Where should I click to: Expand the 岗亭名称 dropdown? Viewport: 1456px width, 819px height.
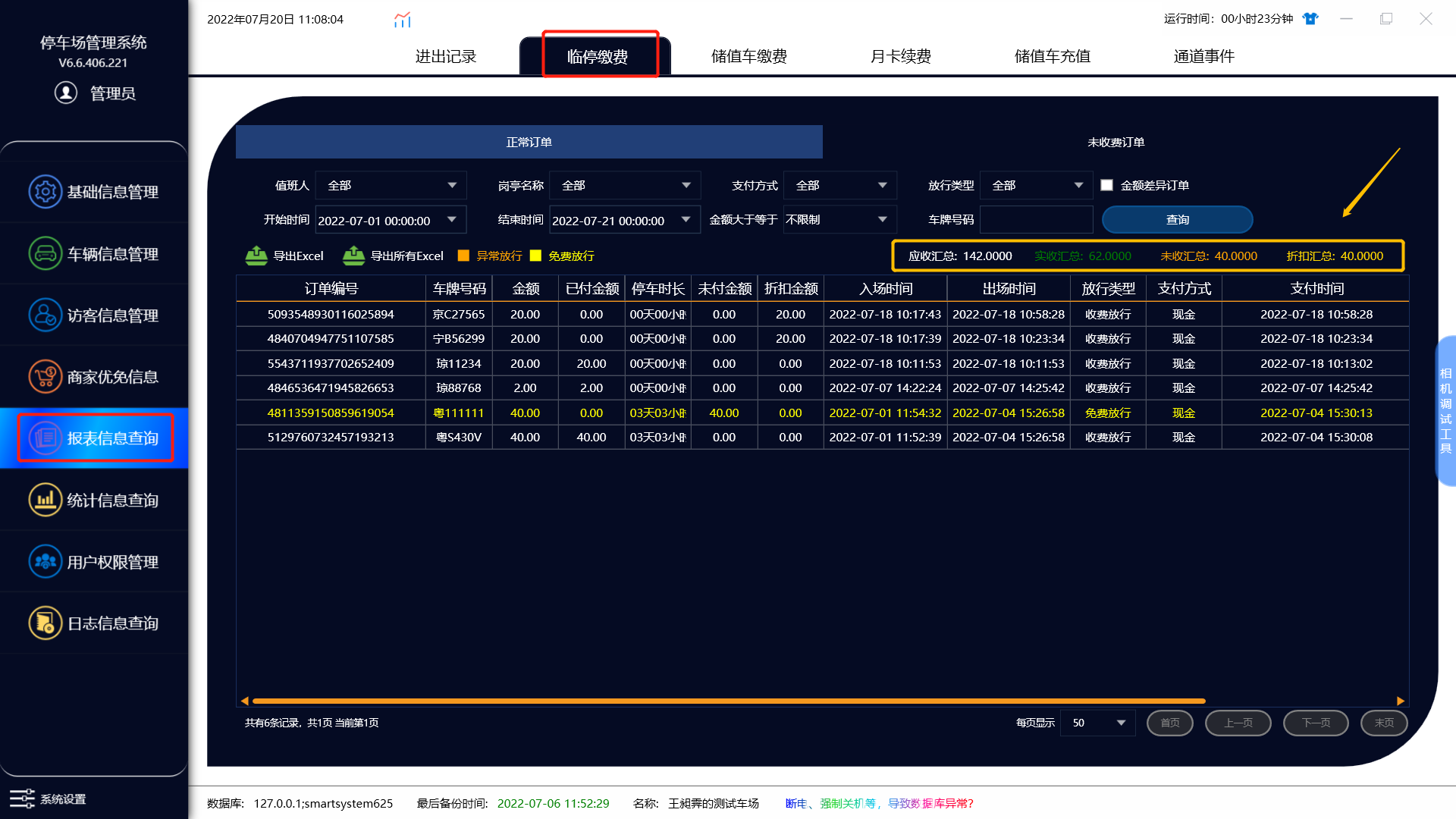[x=625, y=185]
